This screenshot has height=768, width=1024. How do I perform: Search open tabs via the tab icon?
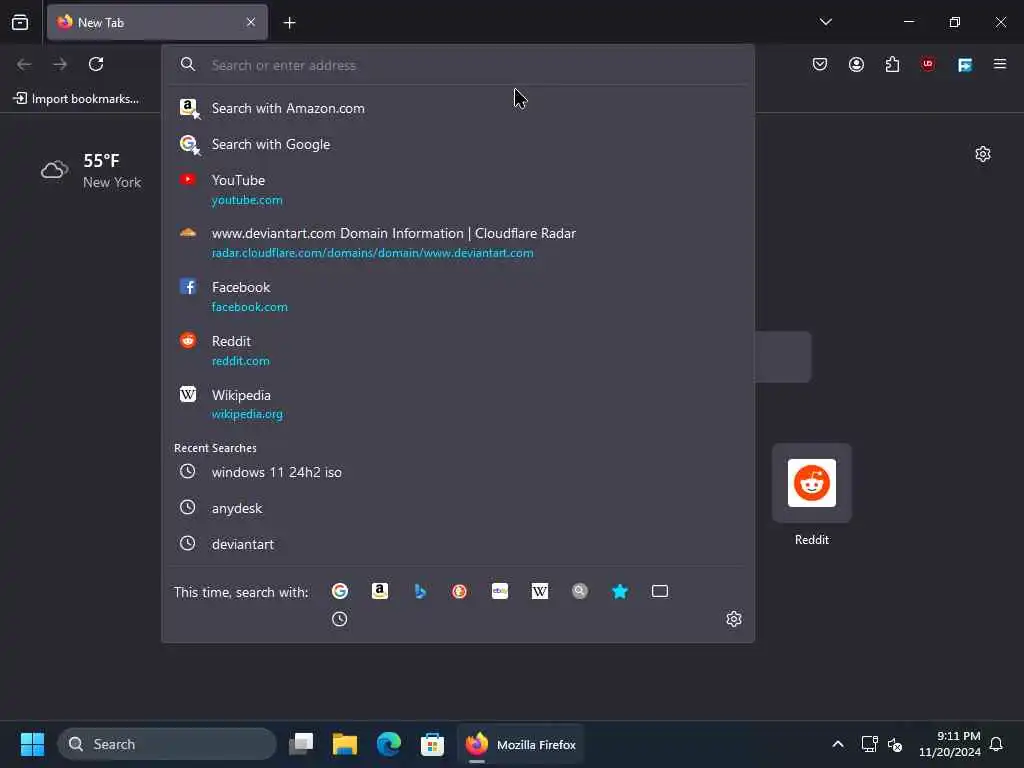660,591
